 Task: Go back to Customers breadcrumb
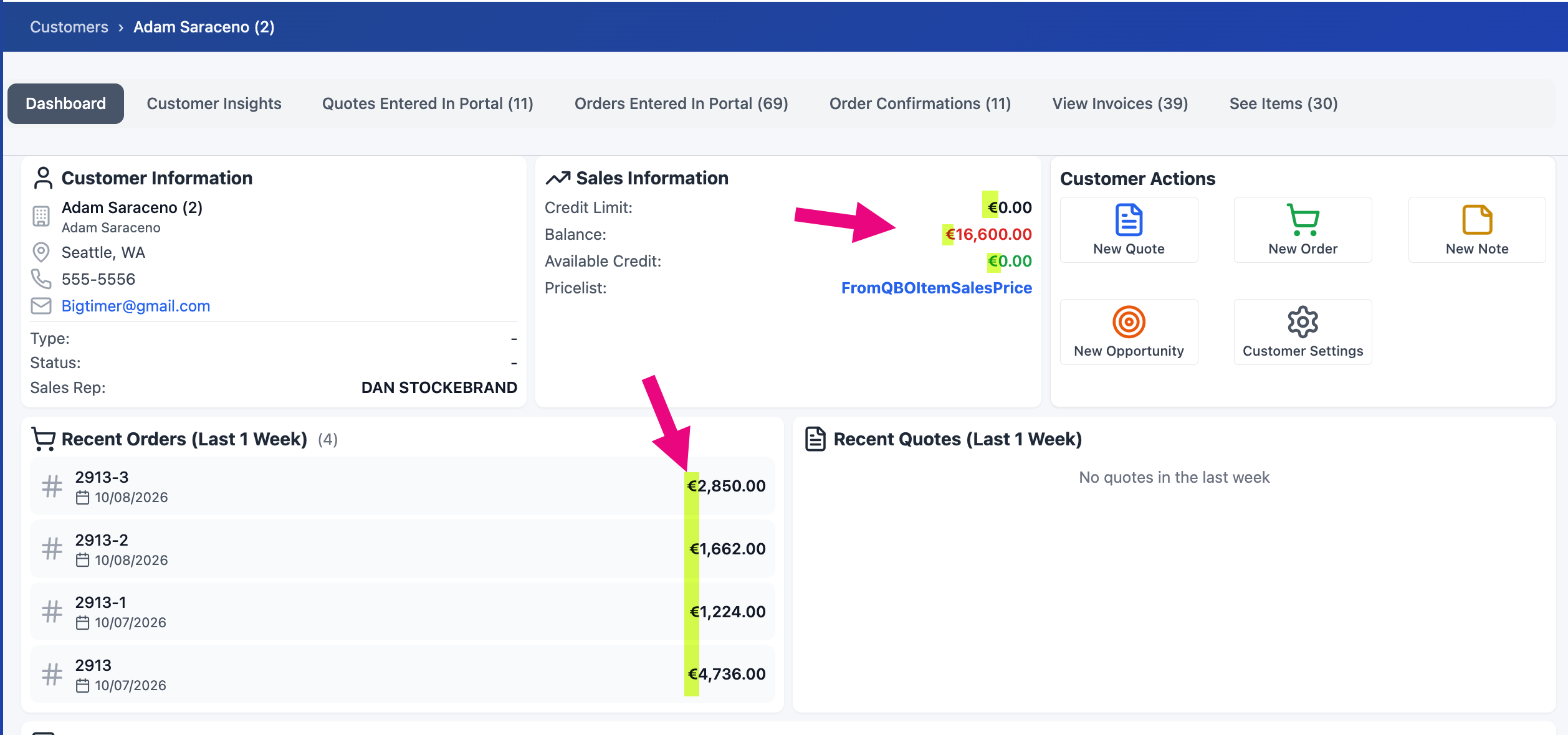coord(69,27)
